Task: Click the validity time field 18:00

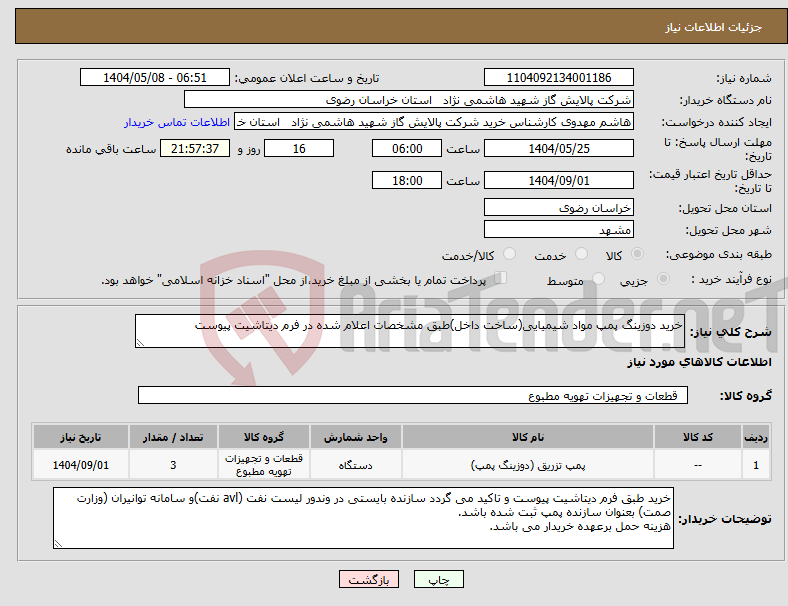Action: (x=407, y=180)
